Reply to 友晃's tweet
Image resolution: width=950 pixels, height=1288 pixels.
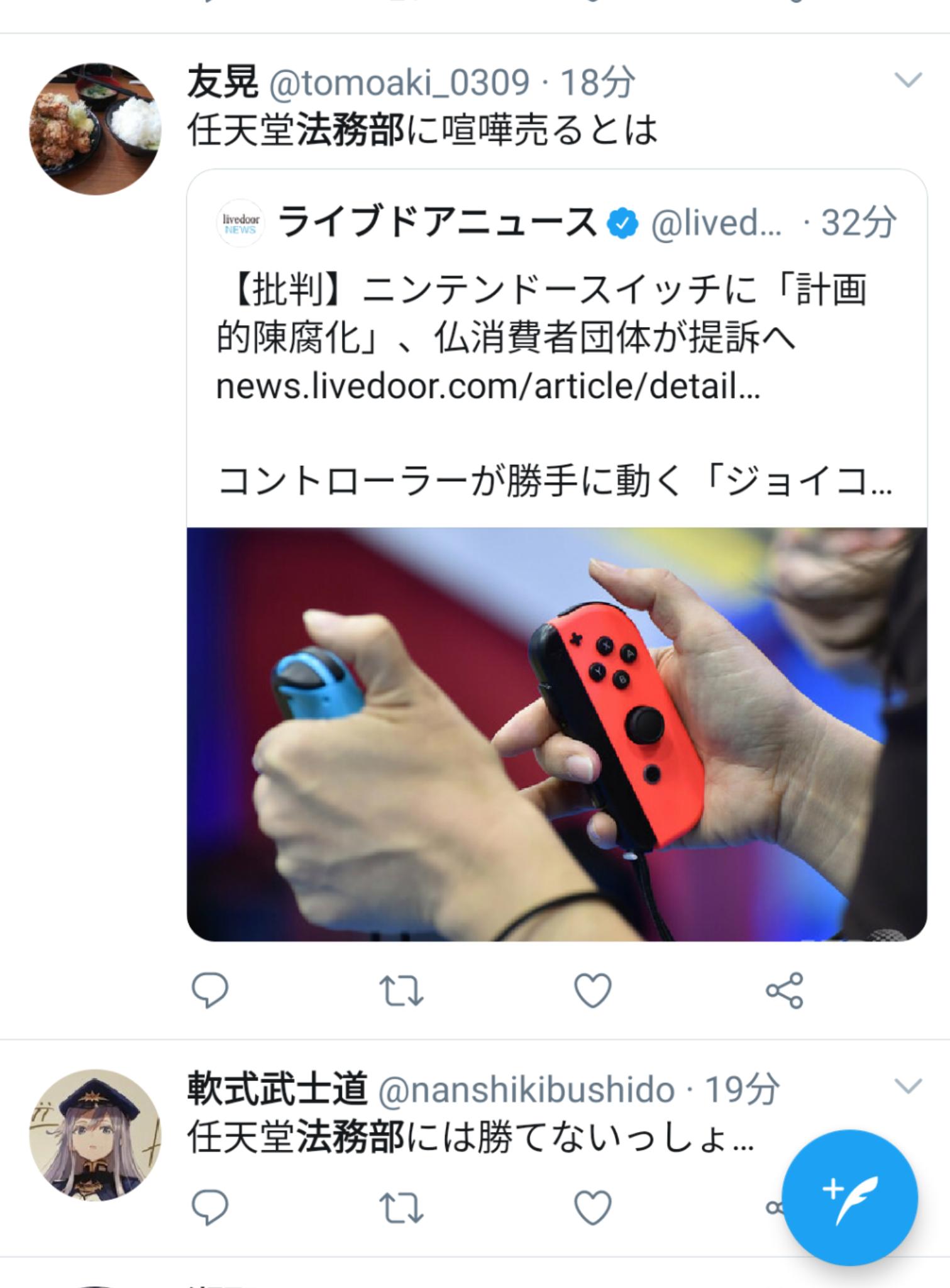click(210, 991)
